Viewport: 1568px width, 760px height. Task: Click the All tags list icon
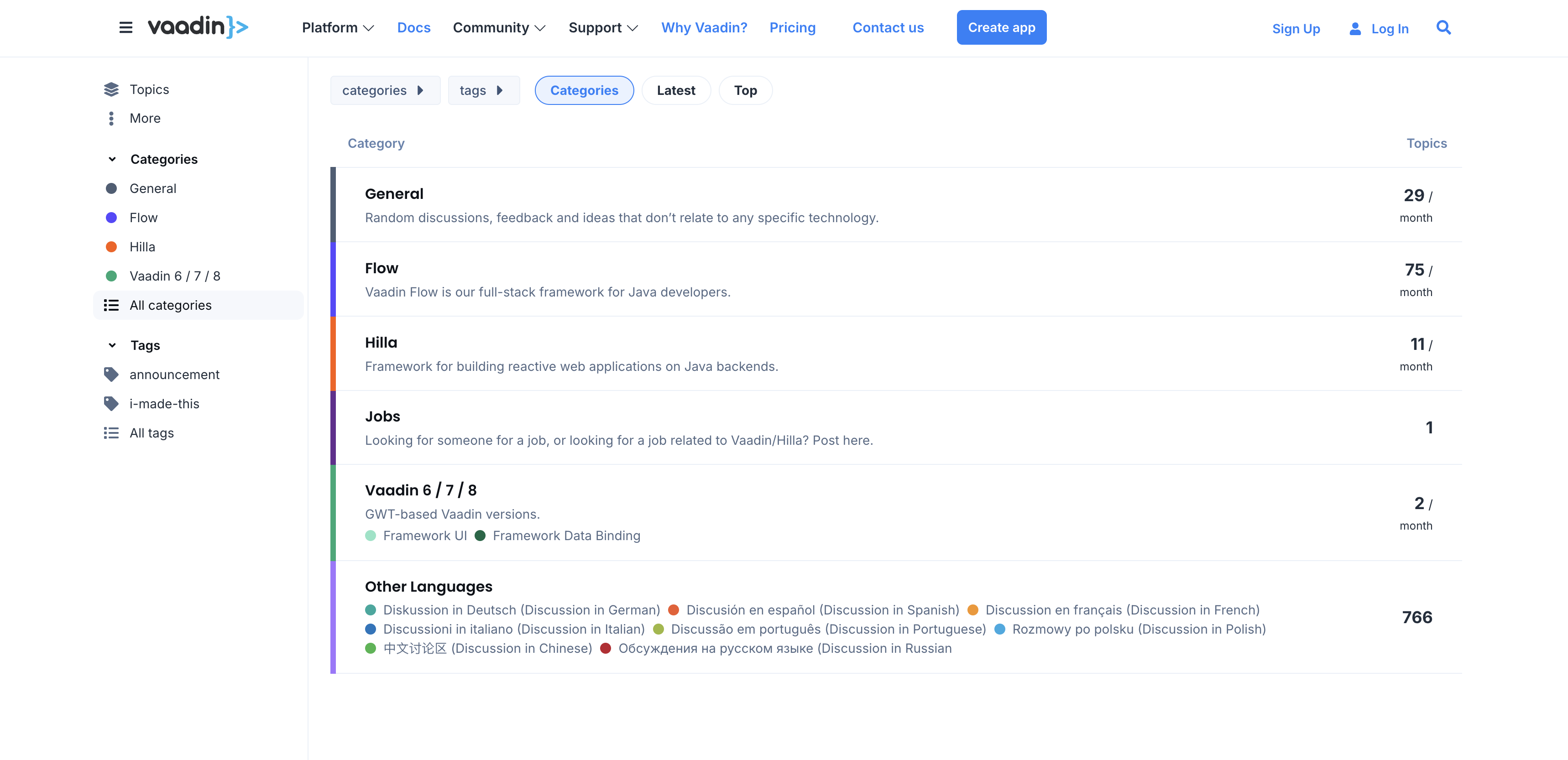point(111,433)
